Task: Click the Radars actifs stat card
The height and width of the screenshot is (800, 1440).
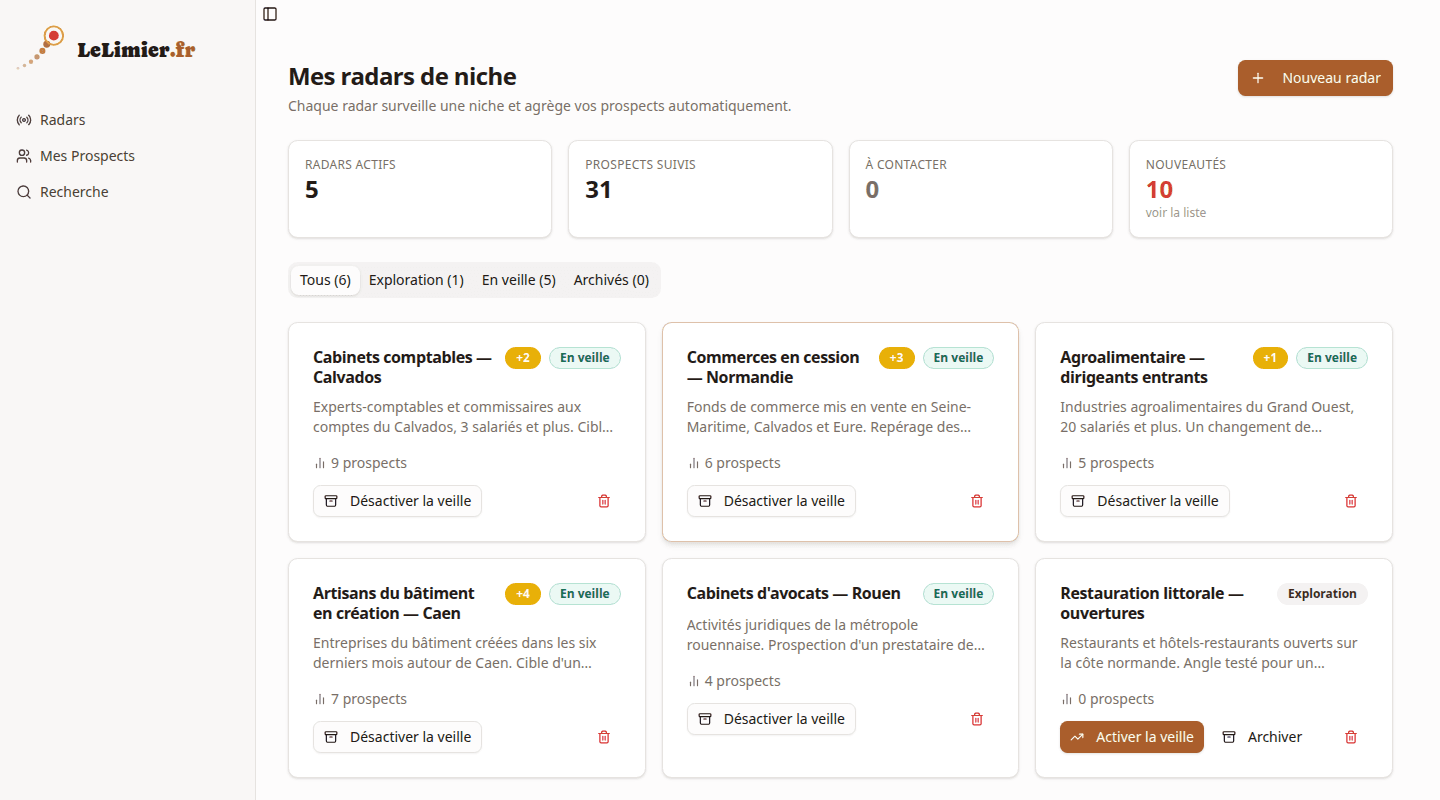Action: [420, 189]
